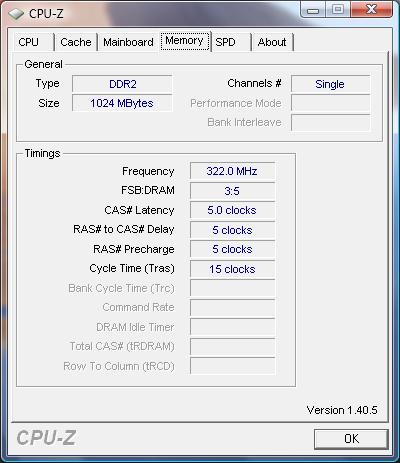Image resolution: width=400 pixels, height=463 pixels.
Task: Click the Single channels field
Action: (x=330, y=84)
